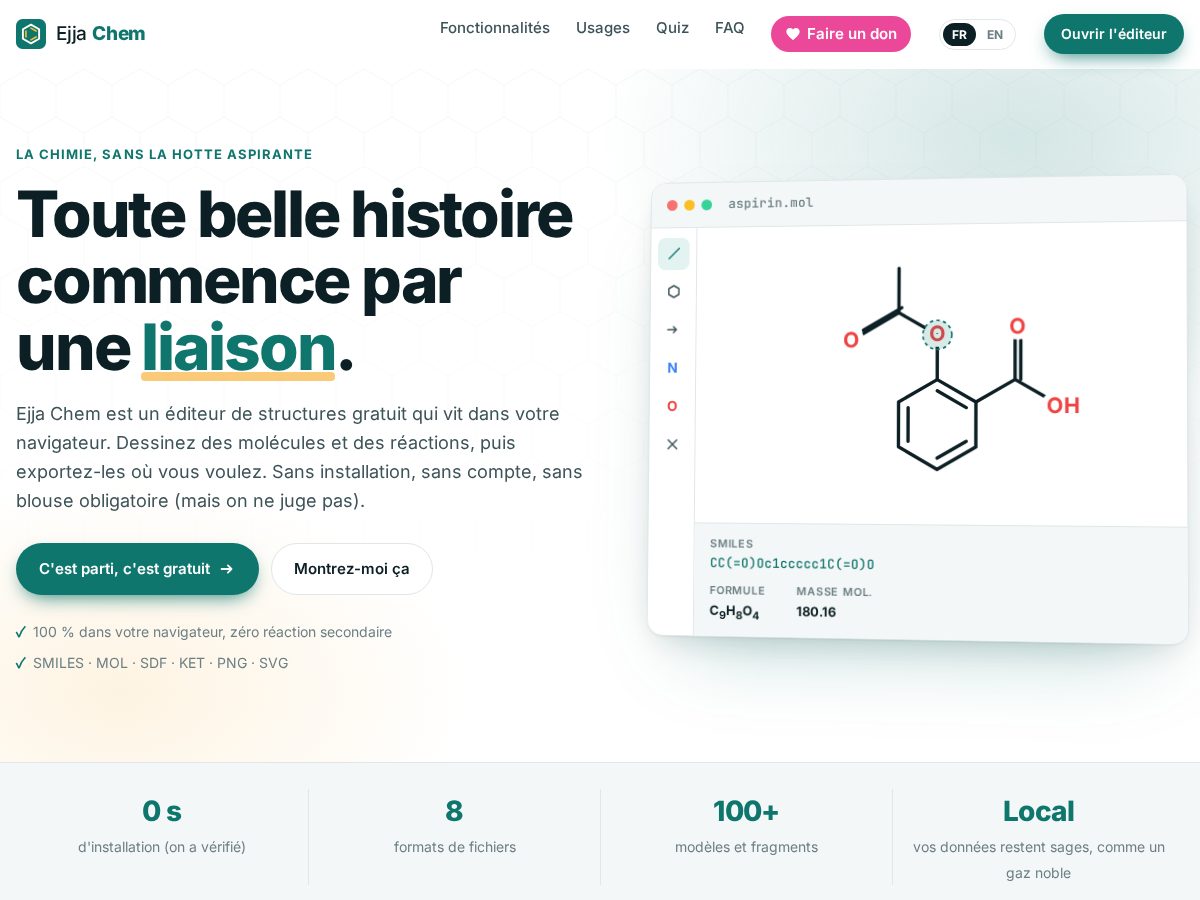
Task: Click the '0 s' installation statistic
Action: (x=162, y=811)
